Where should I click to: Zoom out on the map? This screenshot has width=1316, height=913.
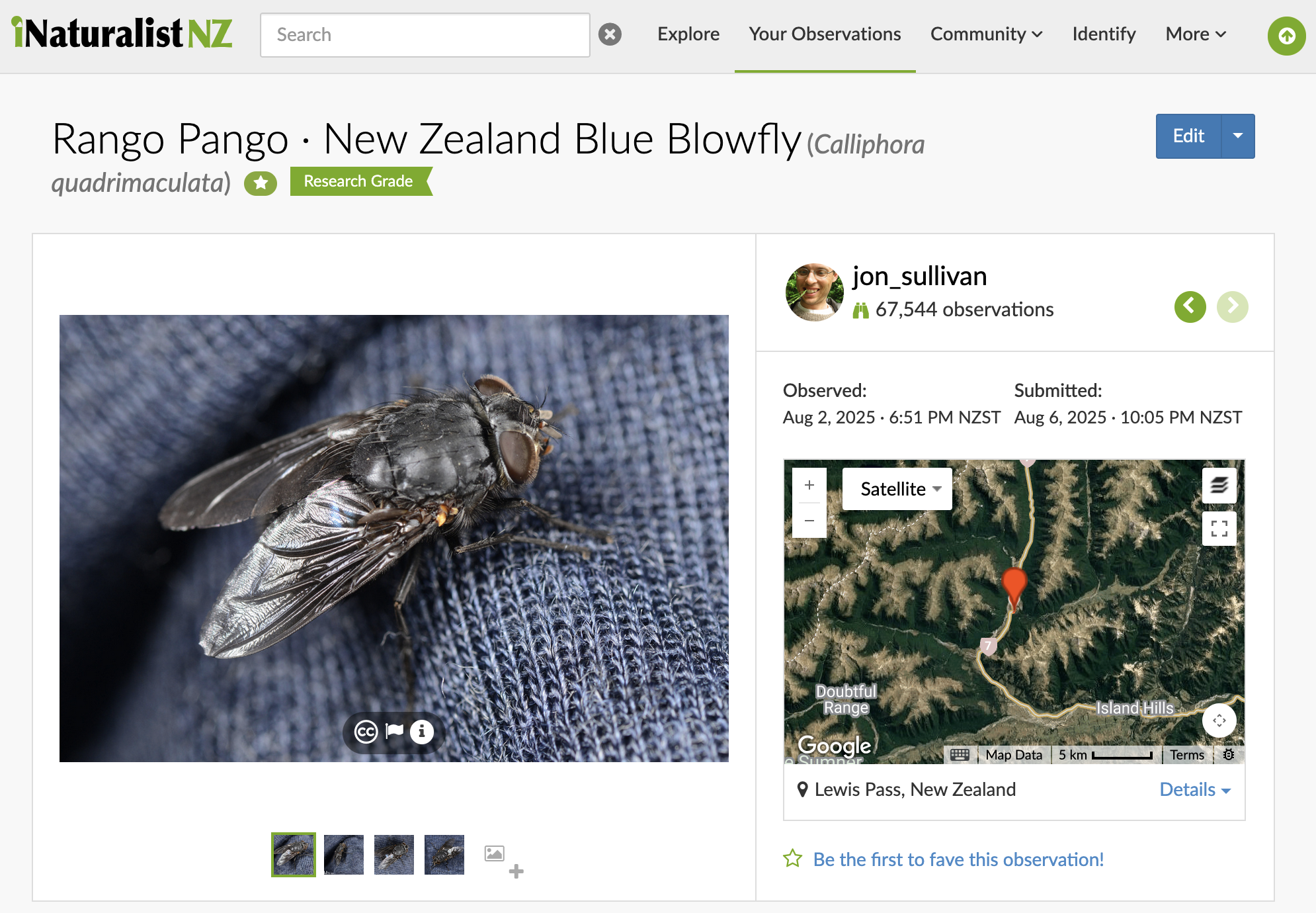809,521
